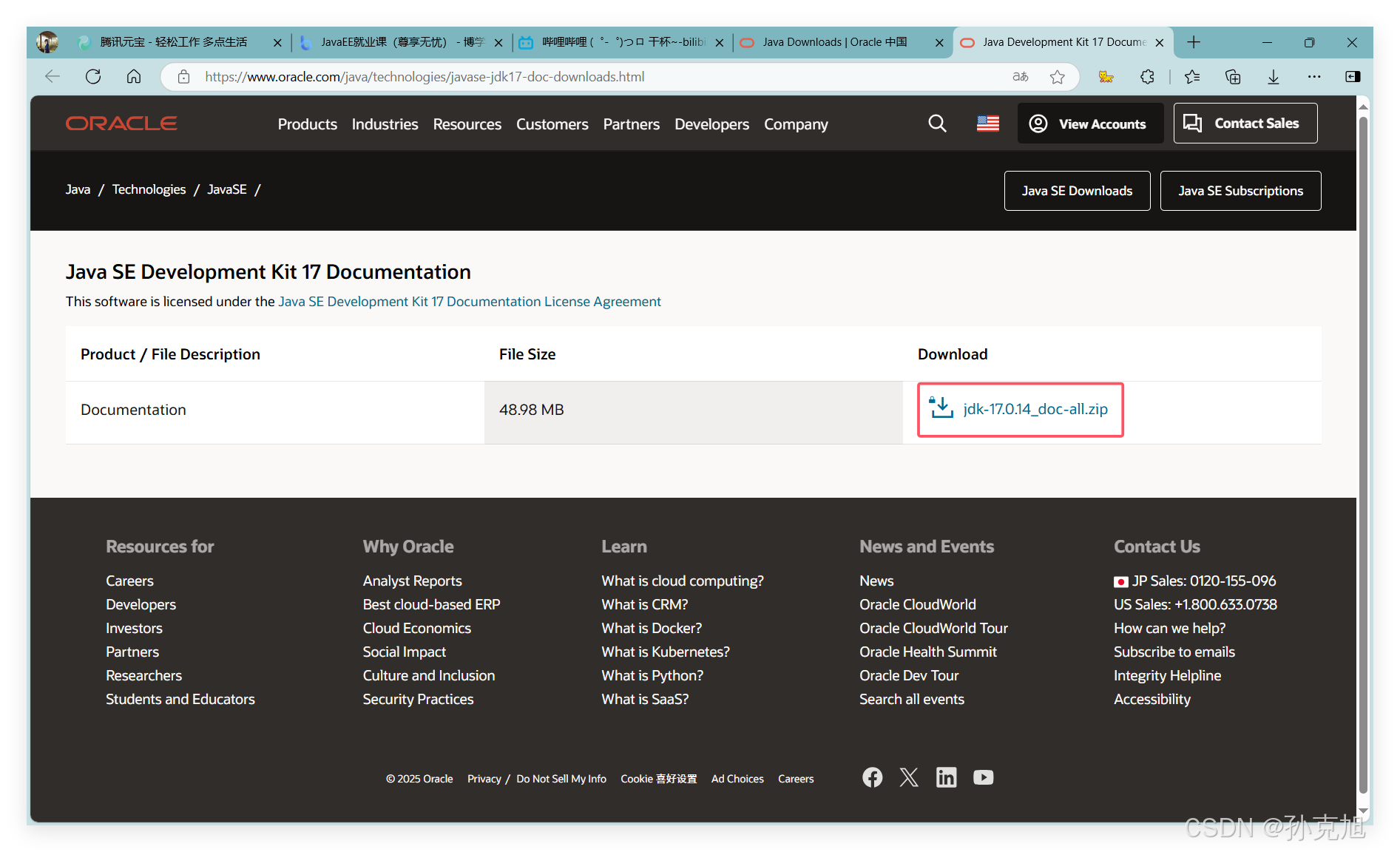The image size is (1400, 852).
Task: Open the Developers menu
Action: pyautogui.click(x=712, y=124)
